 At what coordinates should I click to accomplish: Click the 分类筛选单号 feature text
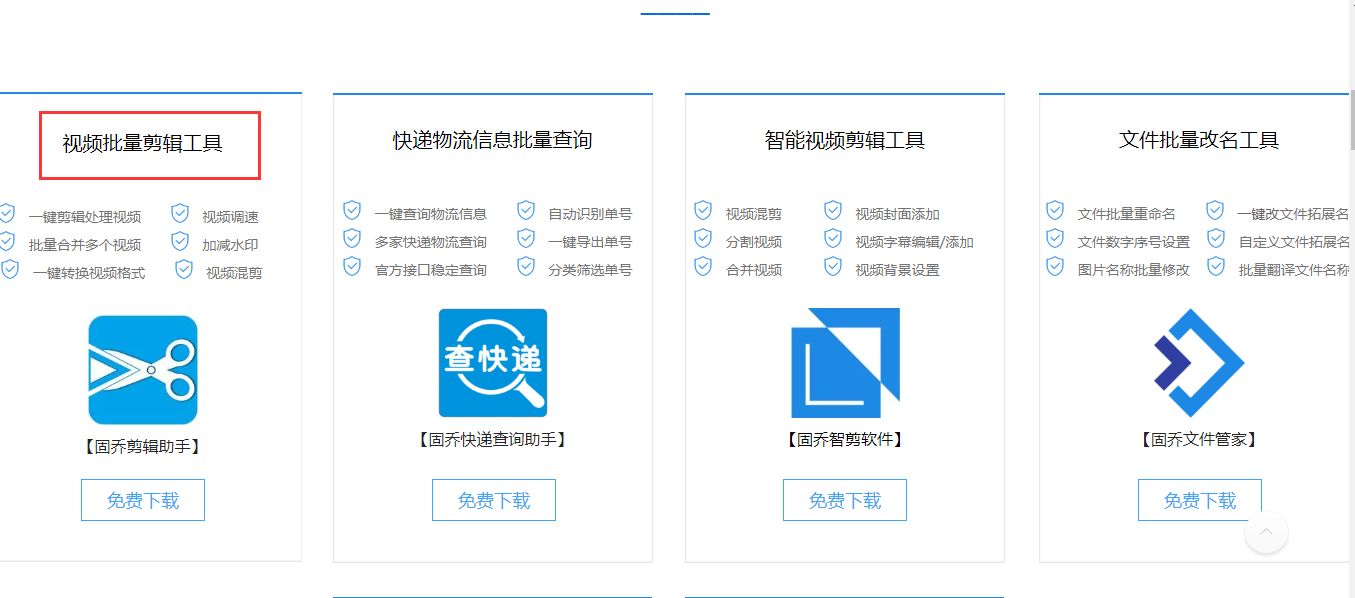pos(590,270)
